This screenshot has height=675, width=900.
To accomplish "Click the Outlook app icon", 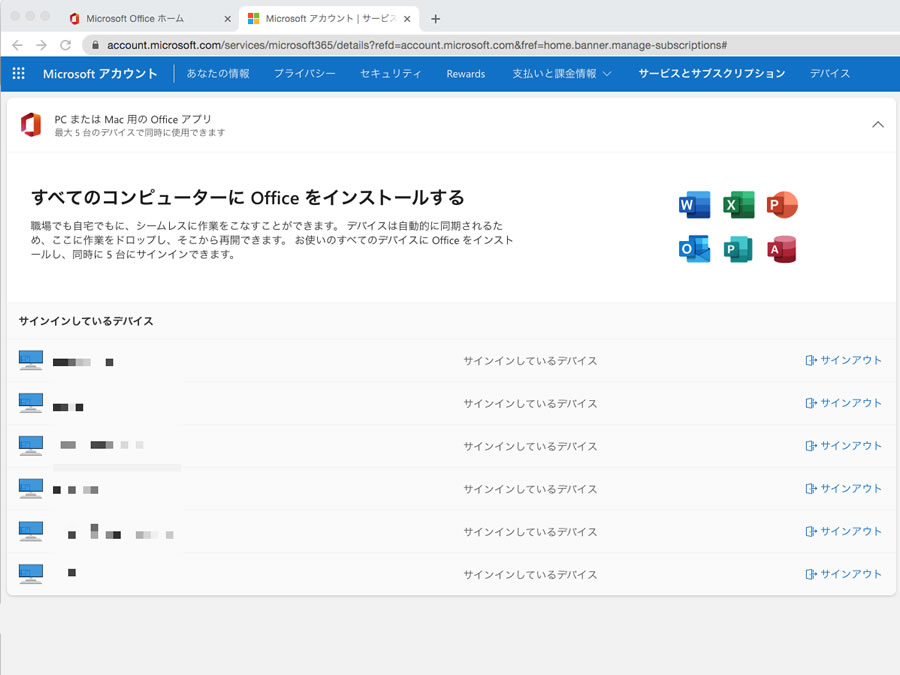I will coord(695,249).
